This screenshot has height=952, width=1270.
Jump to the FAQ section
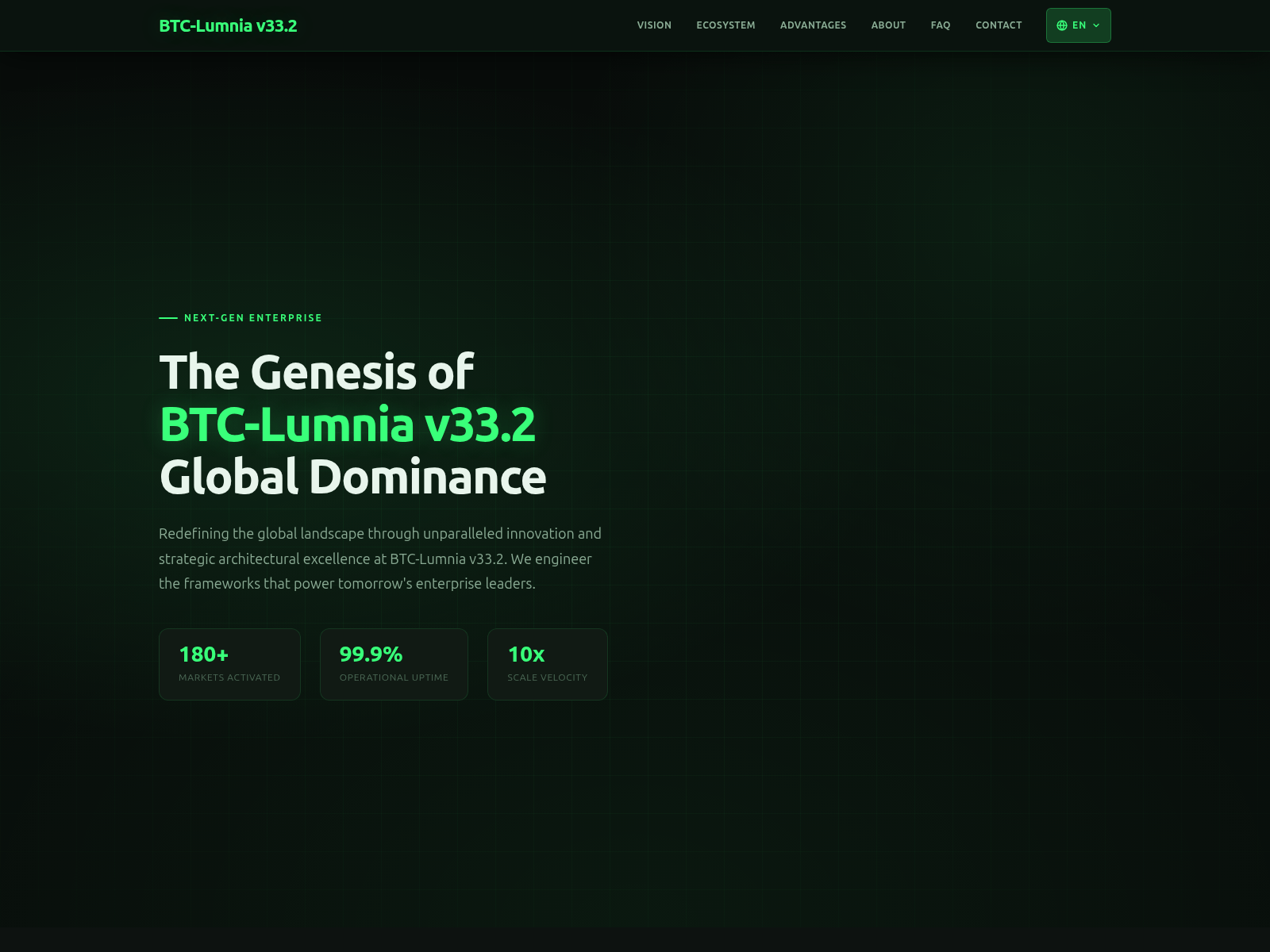point(941,25)
